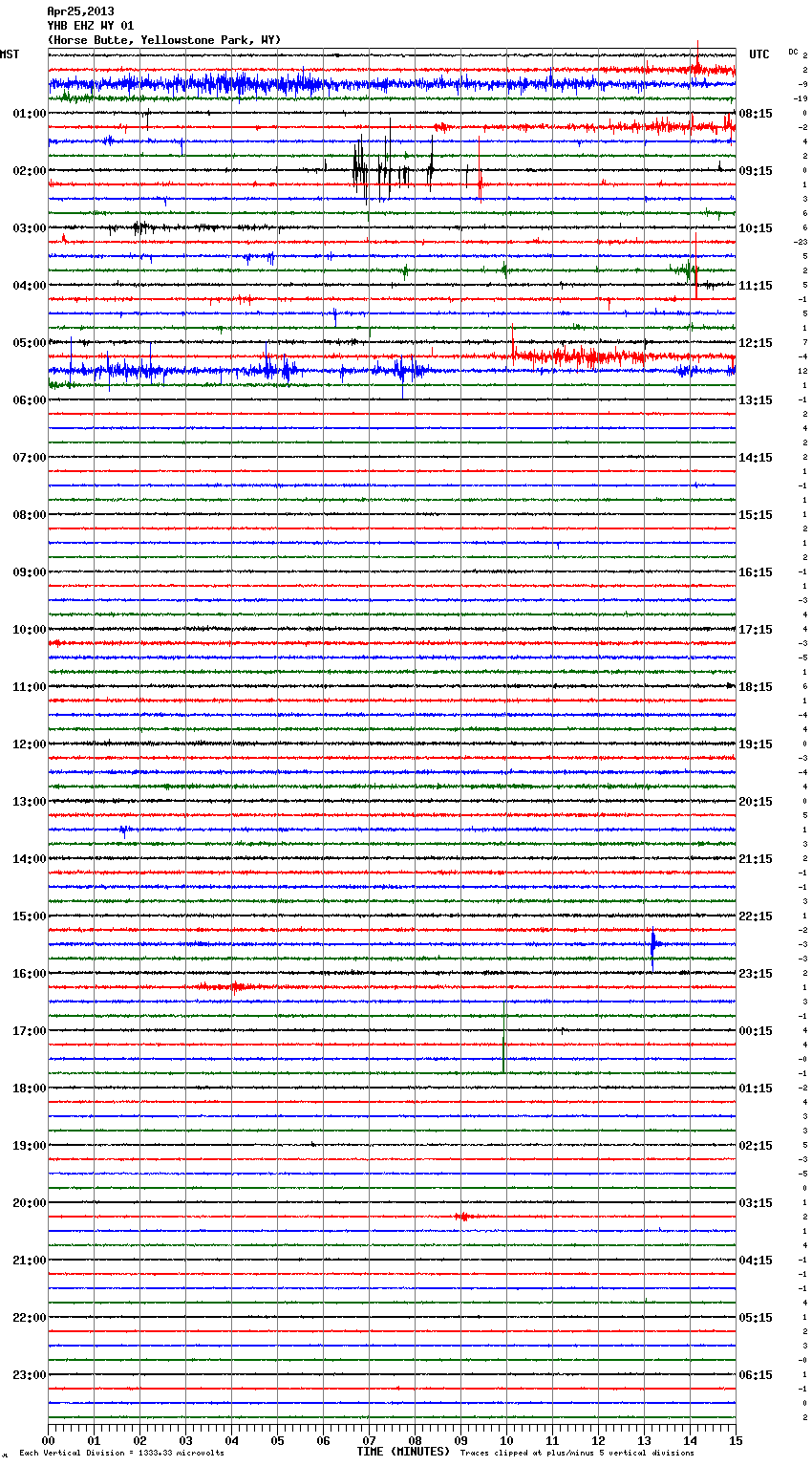The image size is (812, 1466).
Task: Click the date label Apr25,2013
Action: pyautogui.click(x=80, y=11)
